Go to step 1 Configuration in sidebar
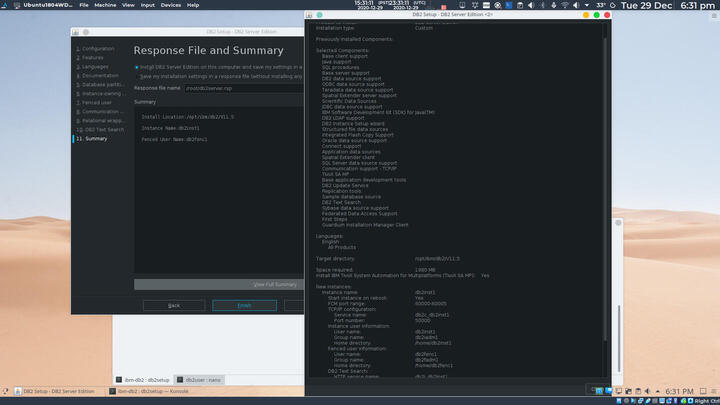Image resolution: width=720 pixels, height=405 pixels. point(95,48)
